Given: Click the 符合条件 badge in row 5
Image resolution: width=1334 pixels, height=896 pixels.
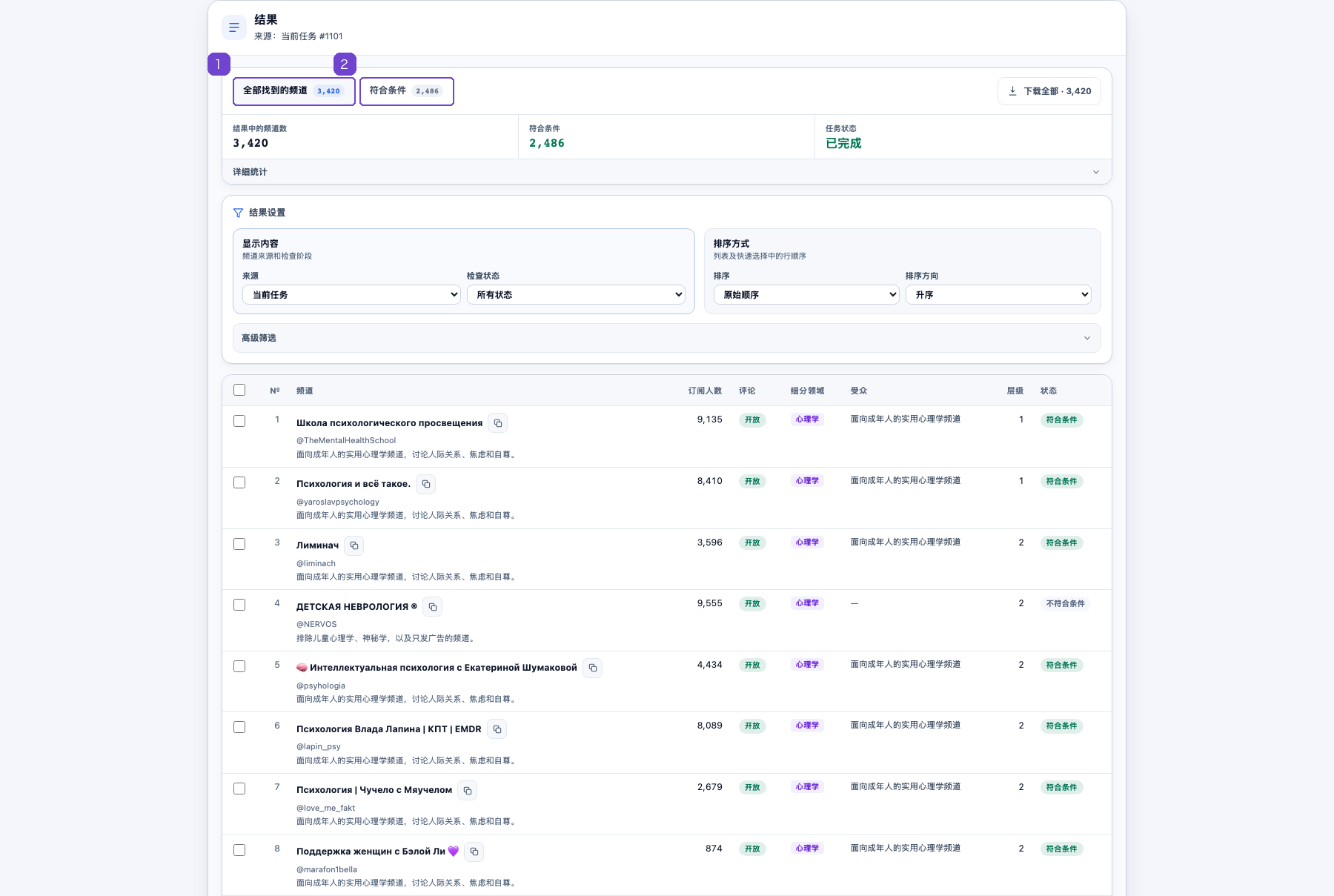Looking at the screenshot, I should coord(1061,666).
